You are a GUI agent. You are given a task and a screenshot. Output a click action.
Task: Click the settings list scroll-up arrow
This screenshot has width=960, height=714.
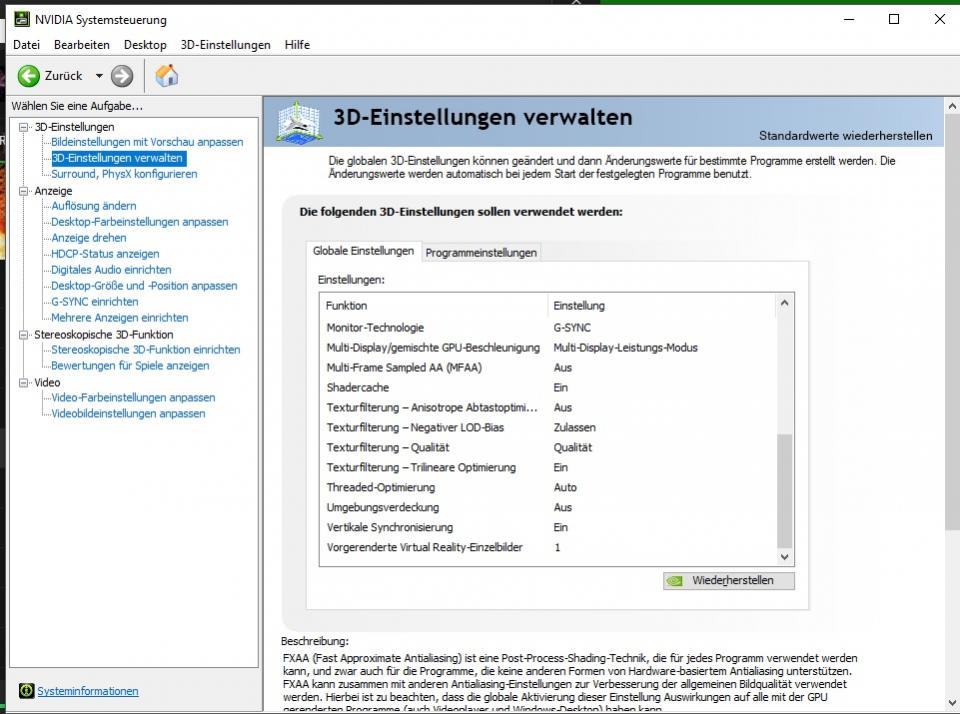(x=784, y=303)
